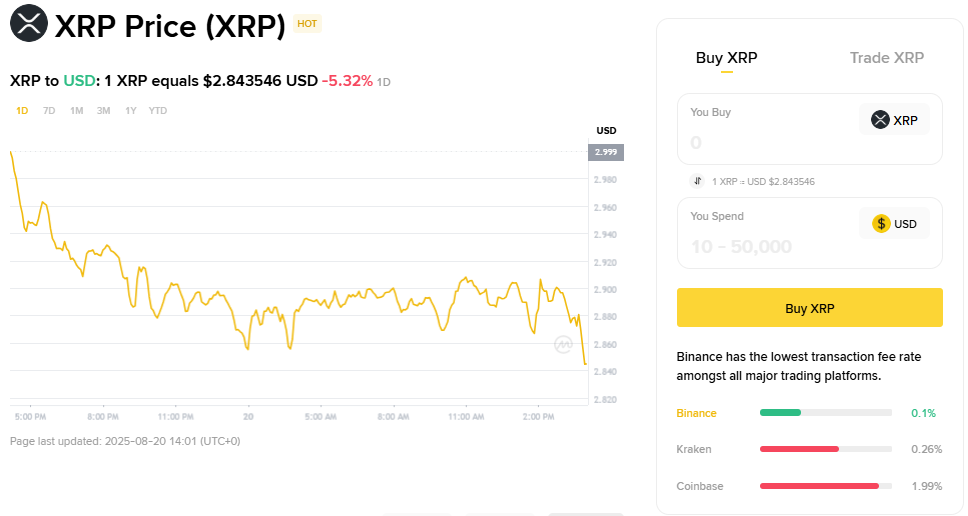Click the Binance fee rate bar
Screen dimensions: 968x516
coord(825,412)
